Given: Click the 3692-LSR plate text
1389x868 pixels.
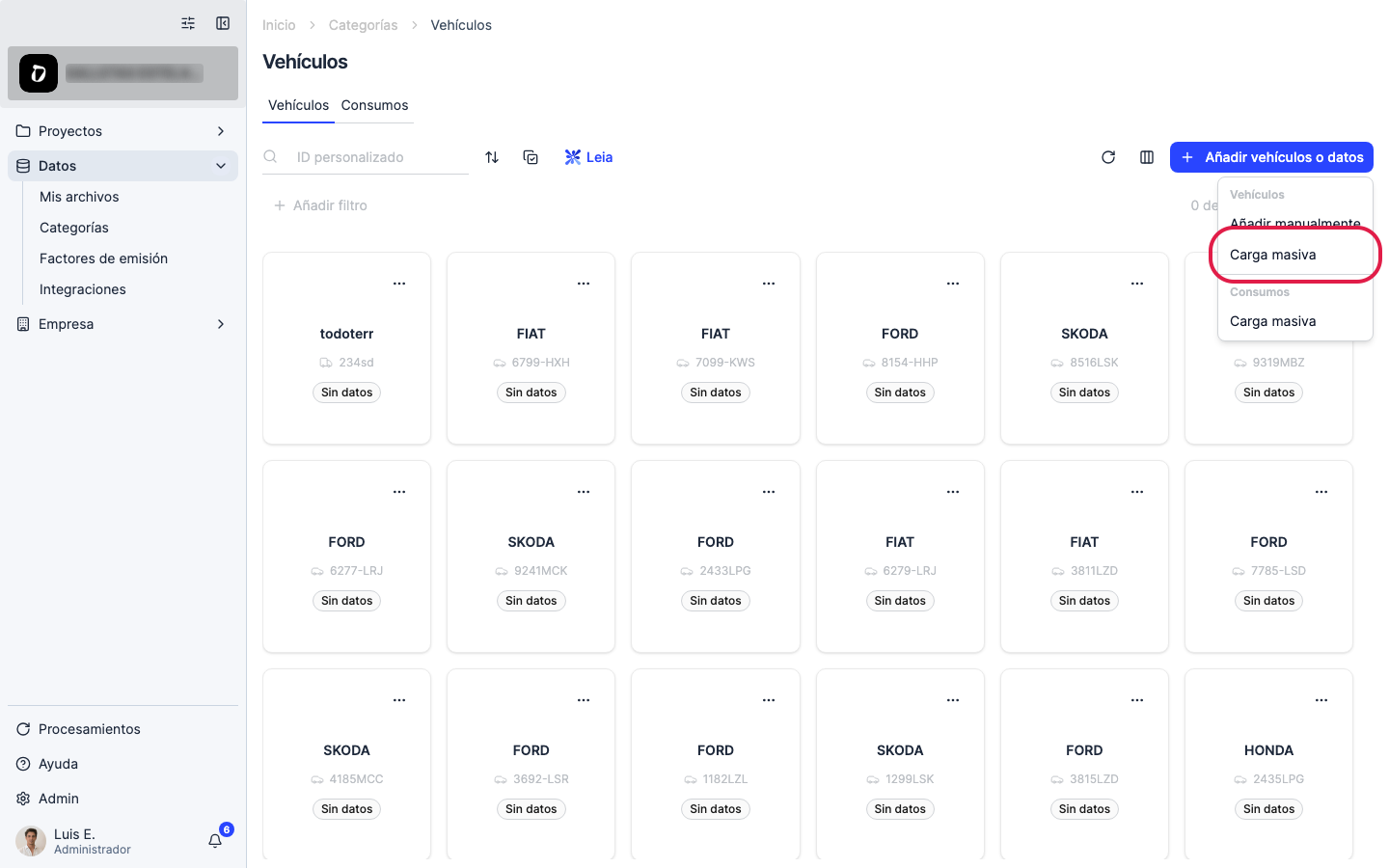Looking at the screenshot, I should (x=541, y=779).
